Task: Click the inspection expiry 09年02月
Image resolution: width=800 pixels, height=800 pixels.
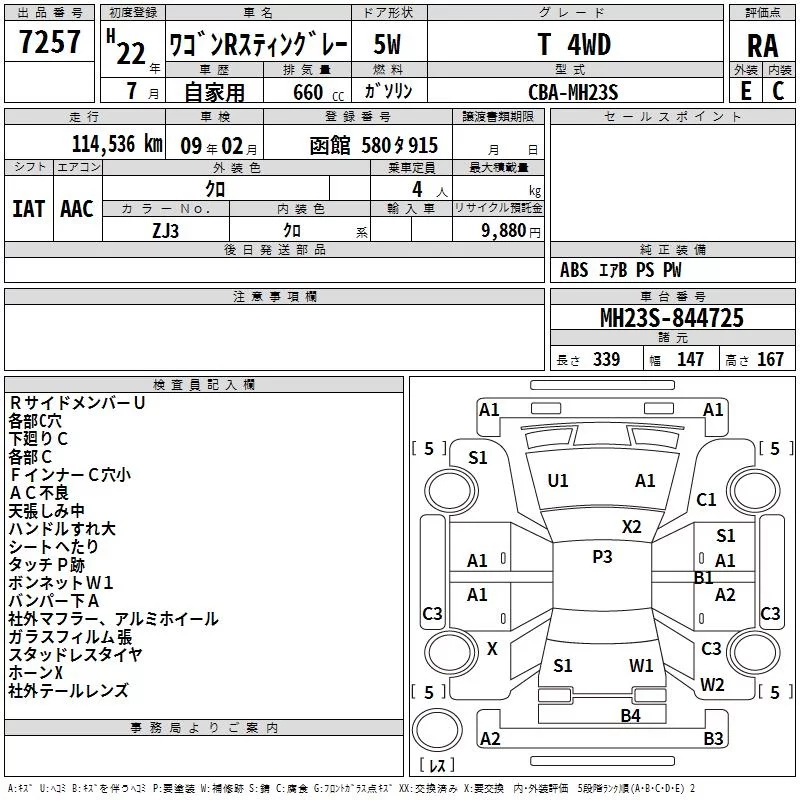Action: [219, 146]
